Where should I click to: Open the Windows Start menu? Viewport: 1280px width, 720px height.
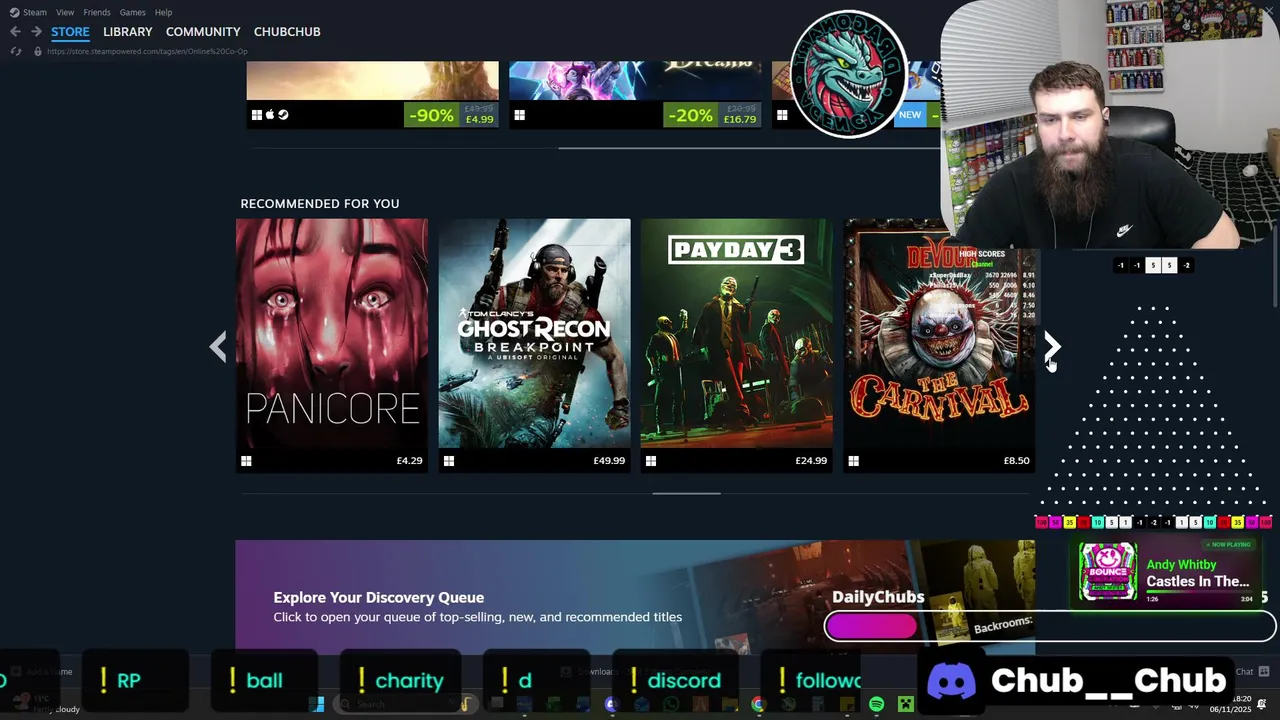317,705
